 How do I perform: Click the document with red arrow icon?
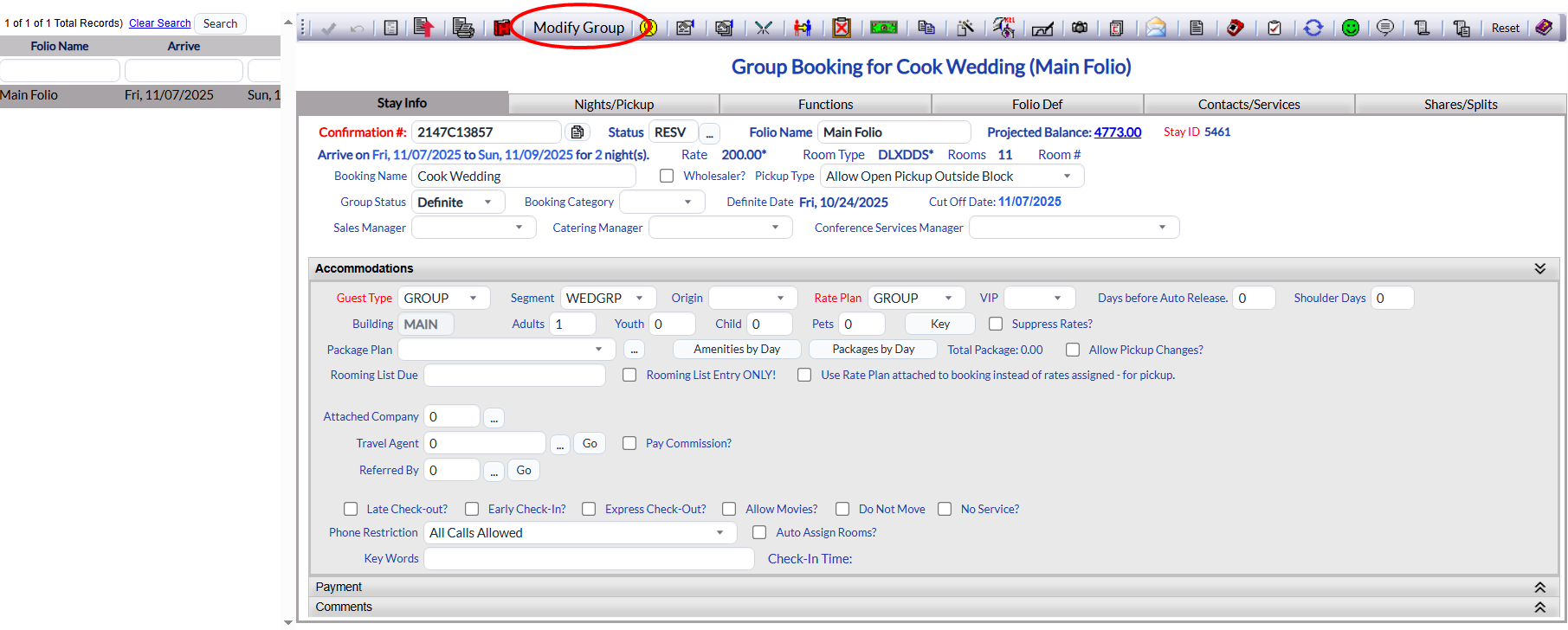[423, 28]
